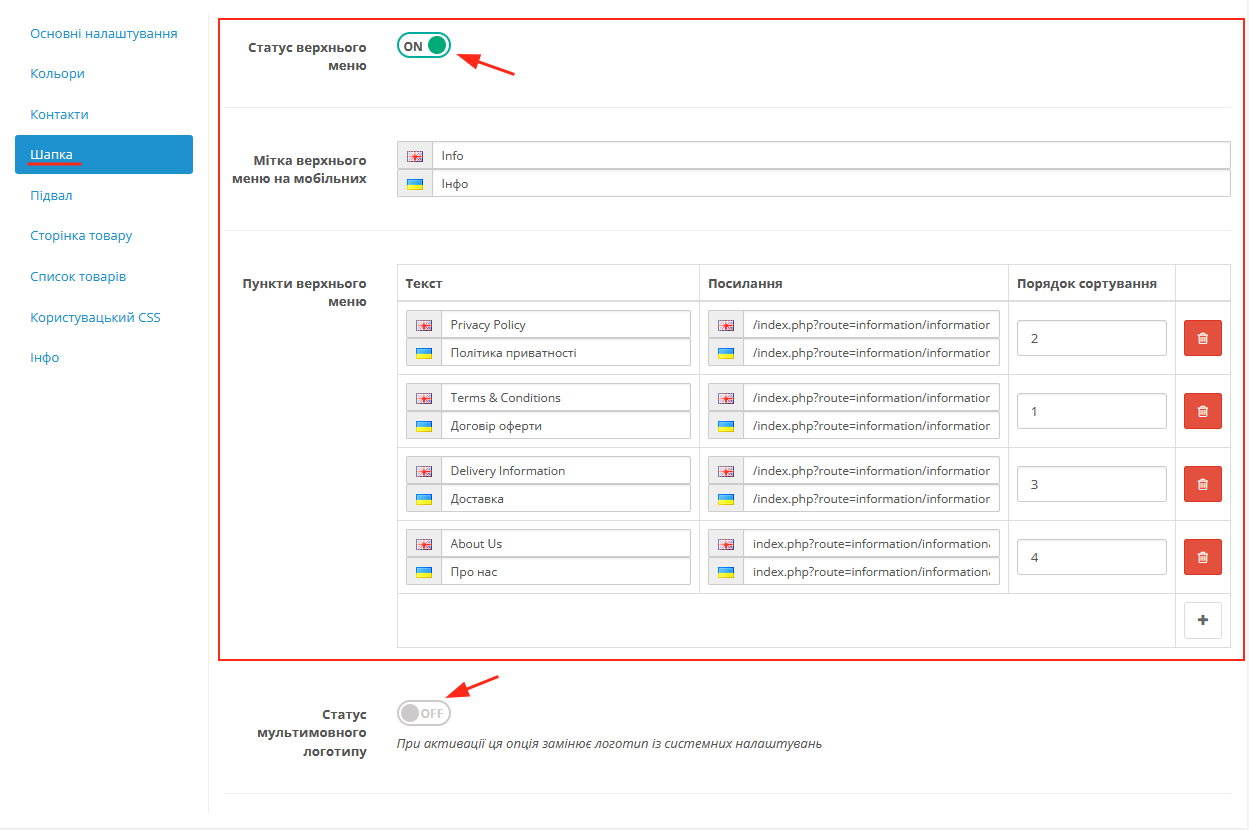The image size is (1249, 830).
Task: Change sort order field with value 4
Action: click(1092, 557)
